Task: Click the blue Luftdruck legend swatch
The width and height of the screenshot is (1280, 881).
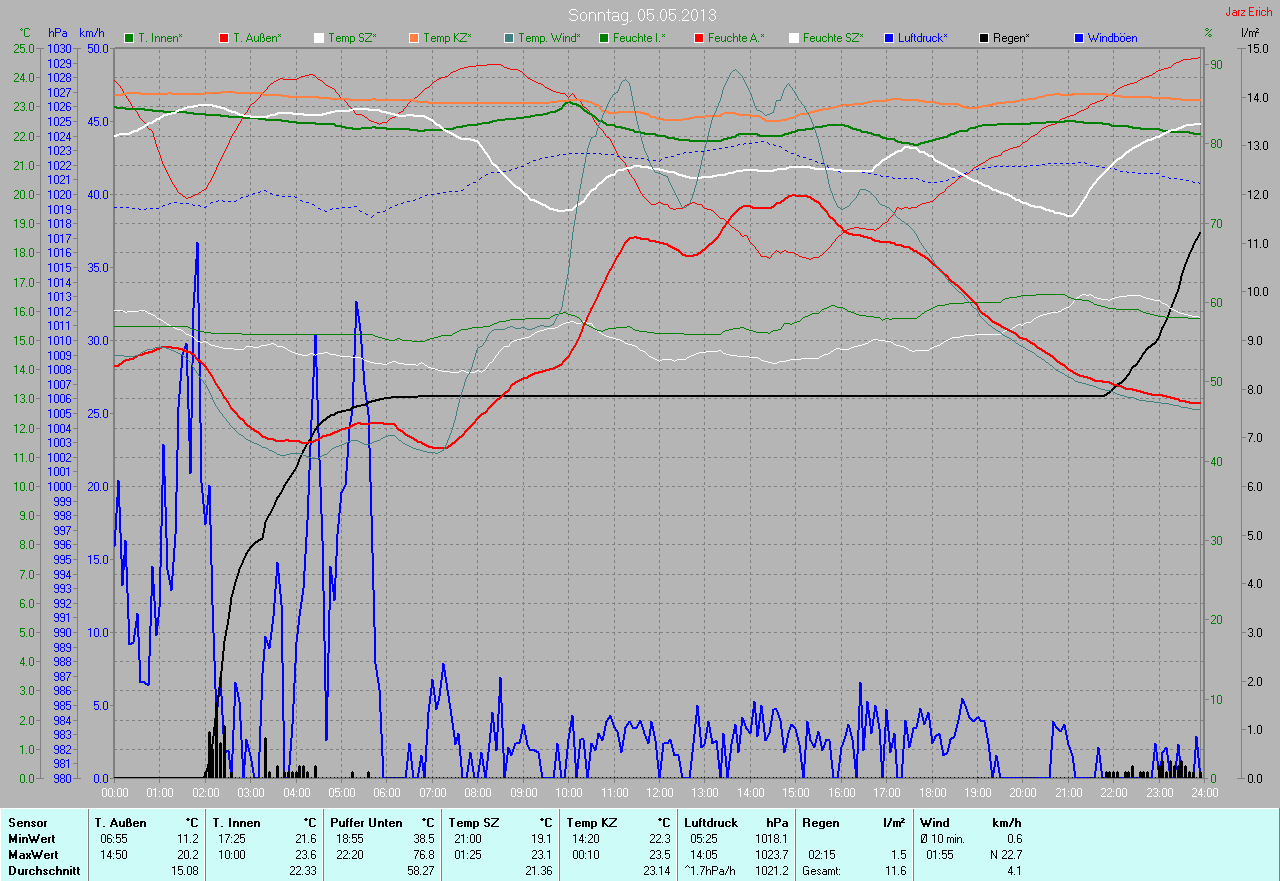Action: coord(889,38)
